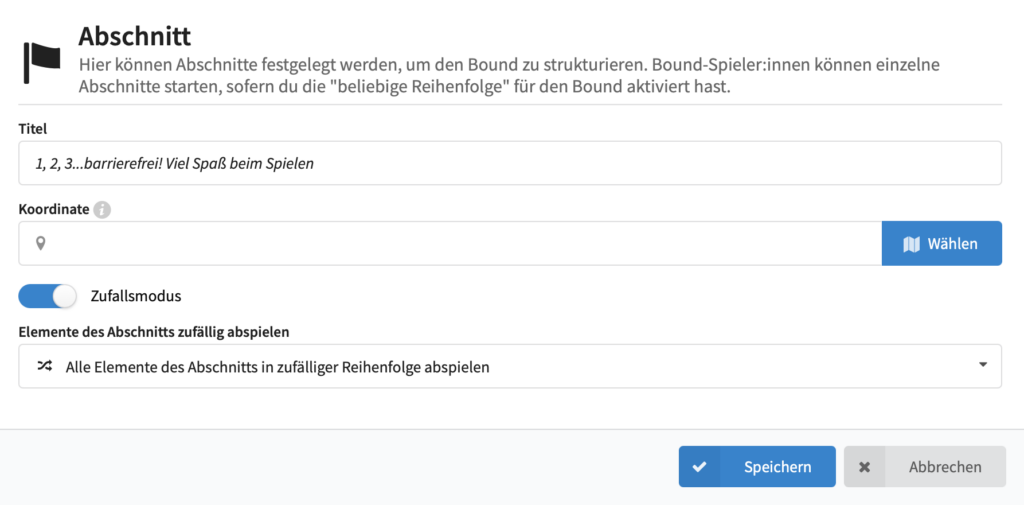Cancel the dialog via Abbrechen

click(x=925, y=467)
